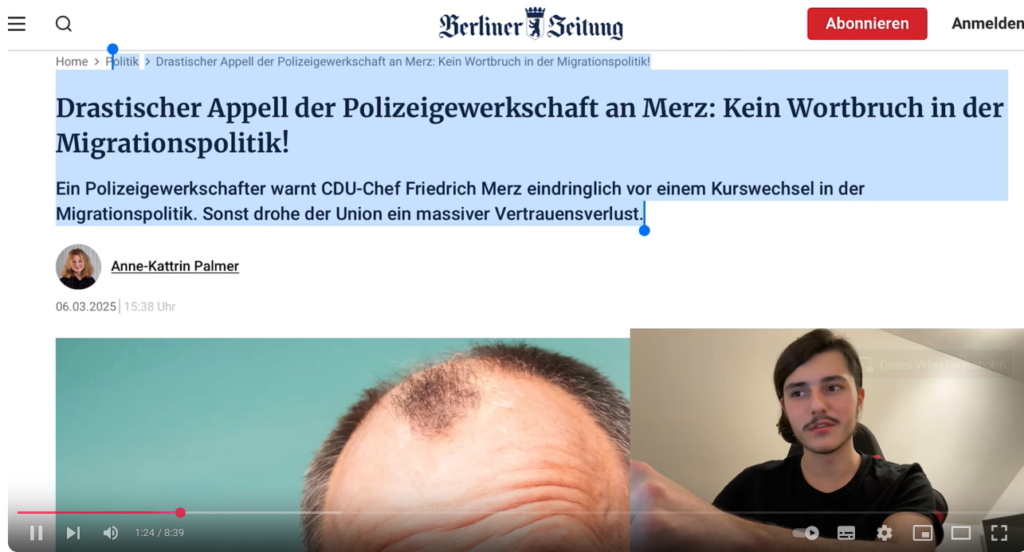Click the author's profile photo
Viewport: 1024px width, 552px height.
pyautogui.click(x=78, y=267)
